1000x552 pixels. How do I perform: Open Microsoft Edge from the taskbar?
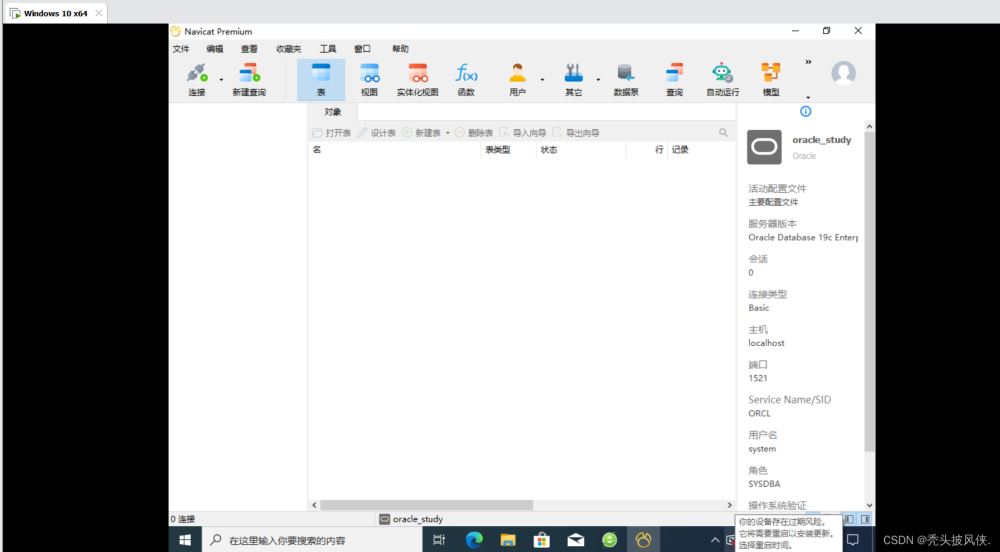tap(474, 540)
